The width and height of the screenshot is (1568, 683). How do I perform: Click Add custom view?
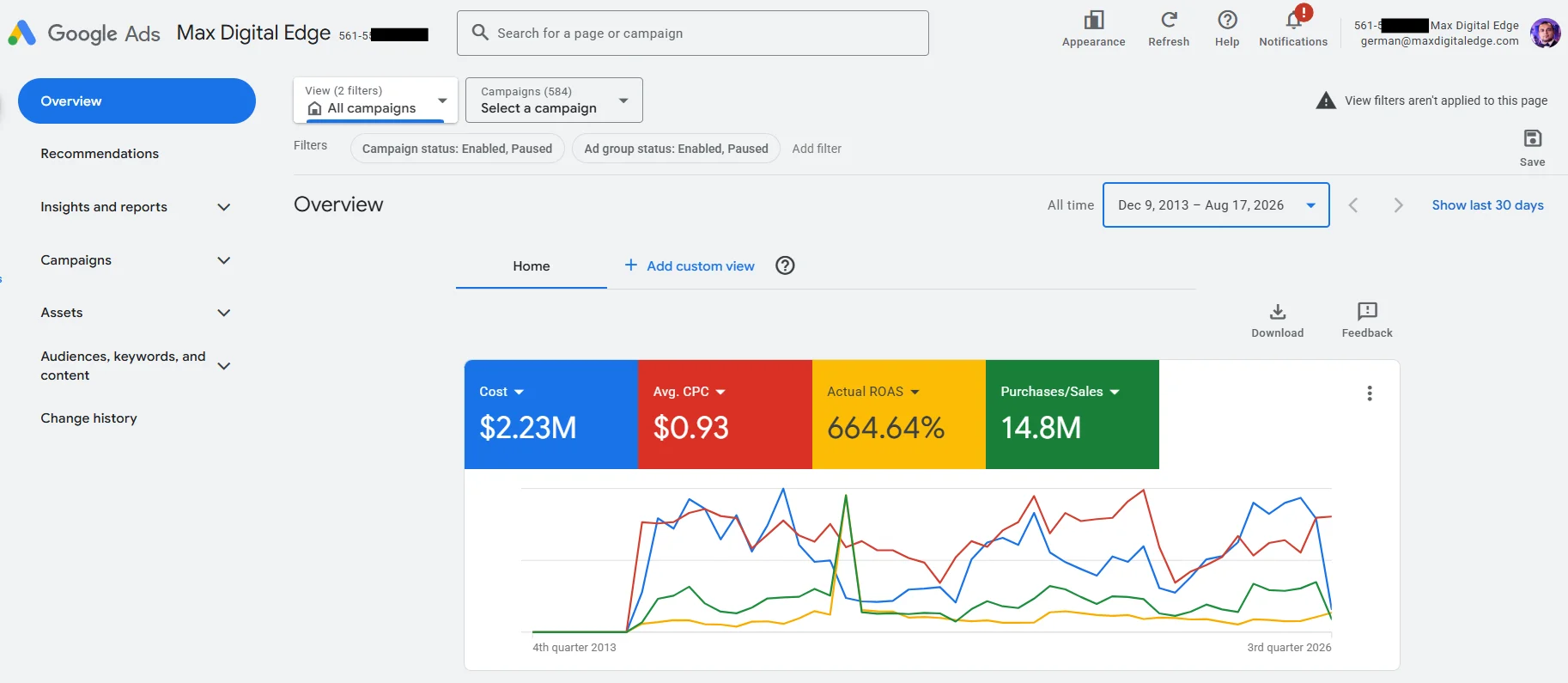(x=690, y=265)
